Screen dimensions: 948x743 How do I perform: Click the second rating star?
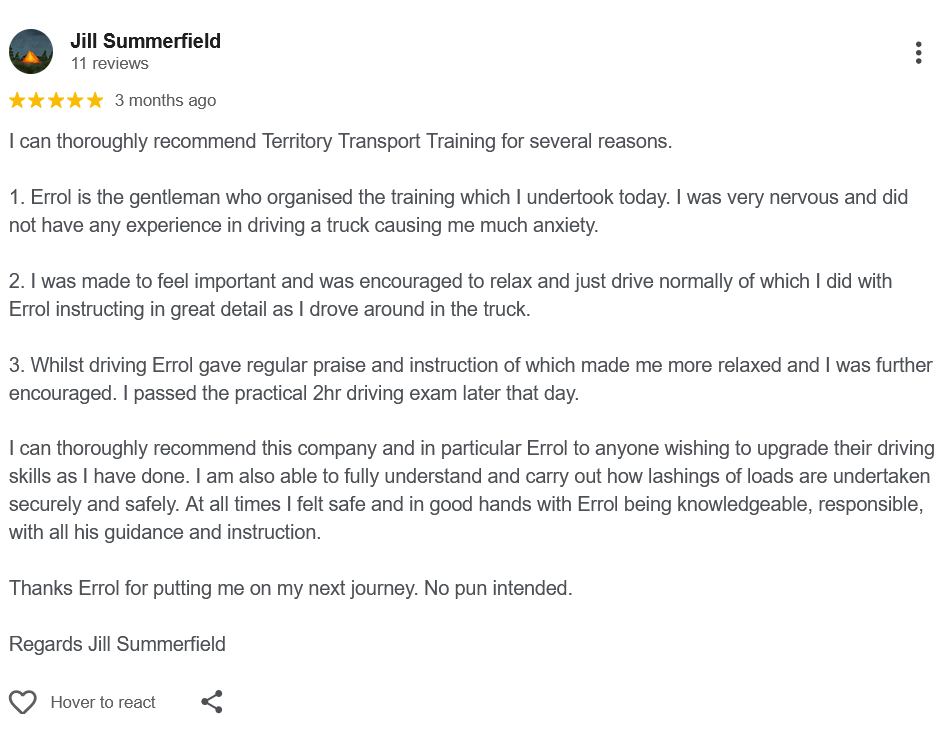[x=37, y=100]
